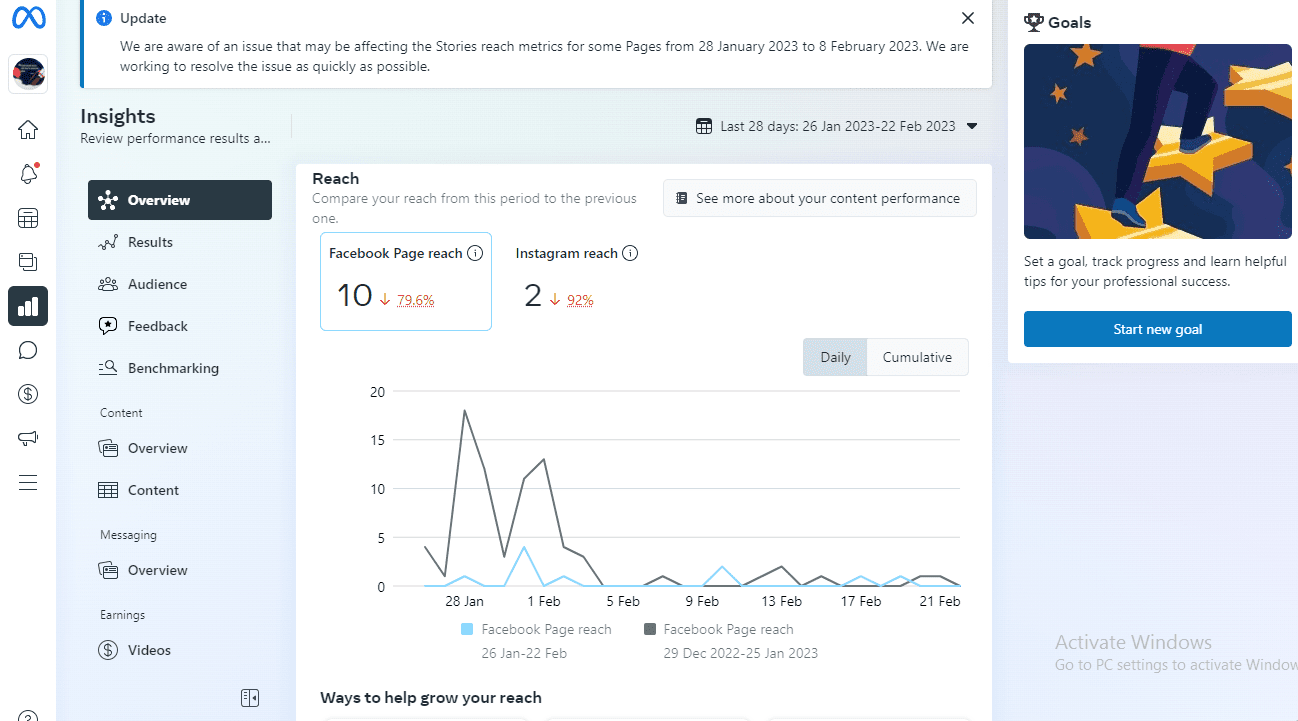Click See more about your content performance
Viewport: 1298px width, 721px height.
pos(820,198)
